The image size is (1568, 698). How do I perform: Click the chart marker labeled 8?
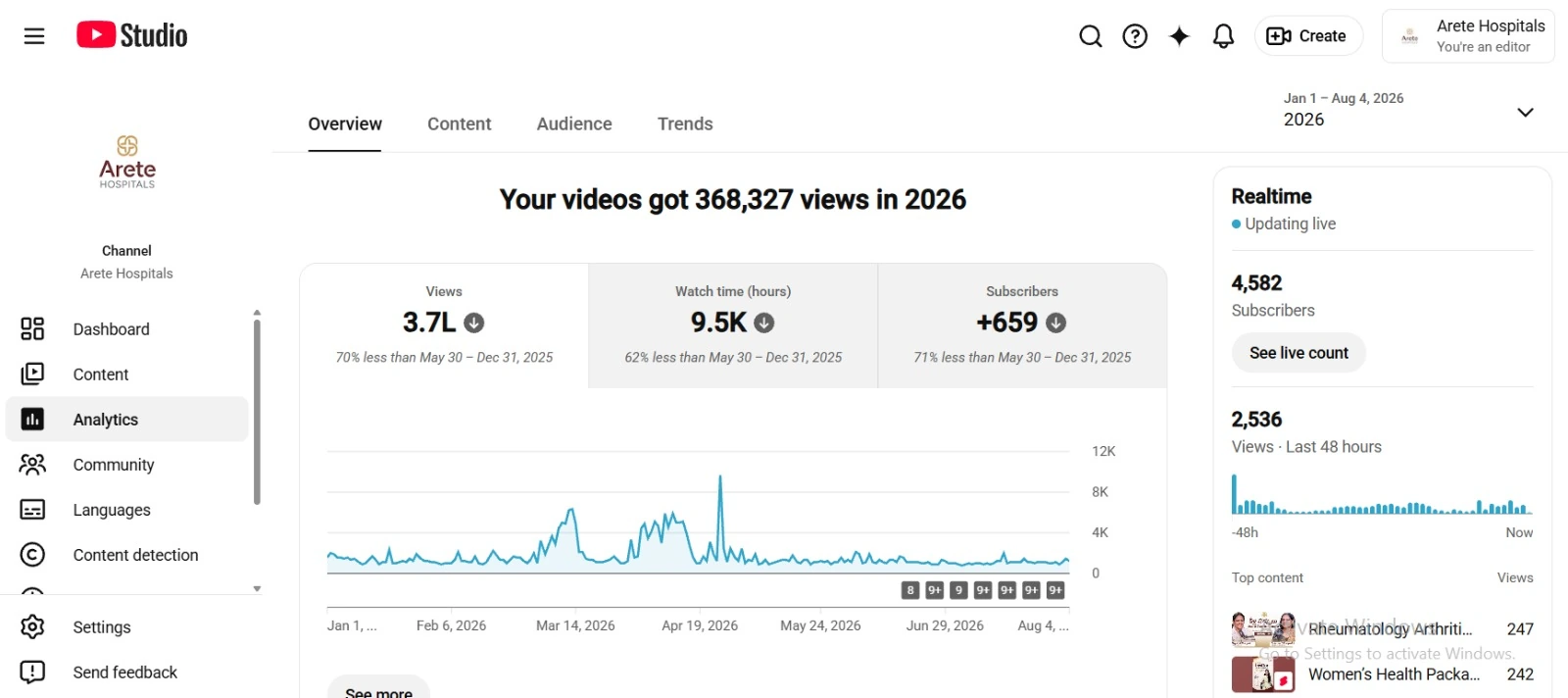coord(910,590)
